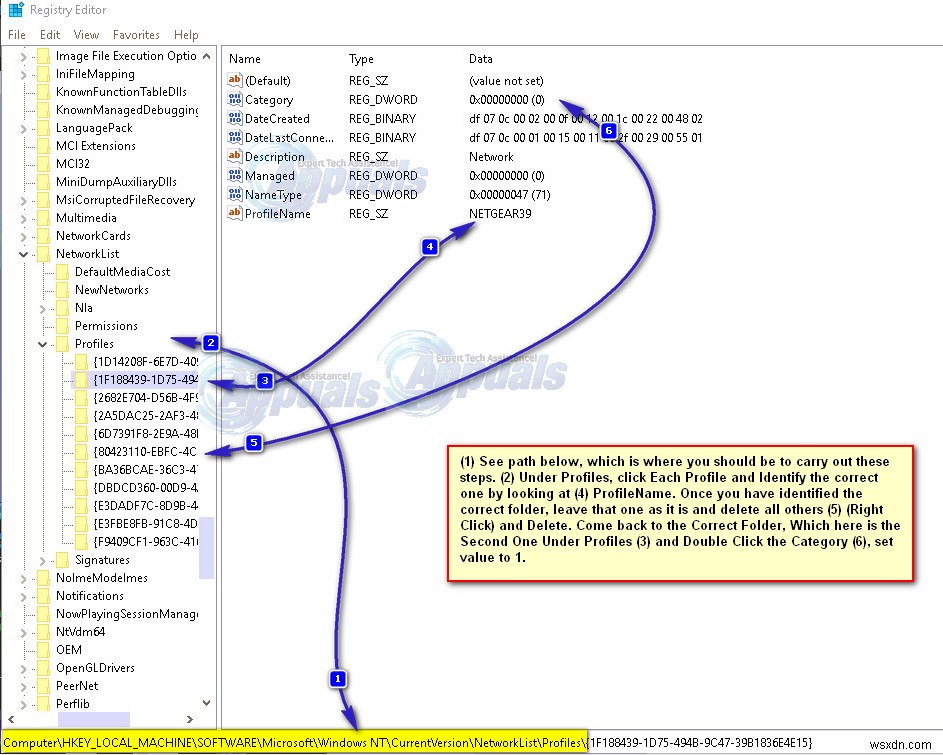Click the NameType DWORD value icon
This screenshot has height=755, width=943.
coord(234,195)
